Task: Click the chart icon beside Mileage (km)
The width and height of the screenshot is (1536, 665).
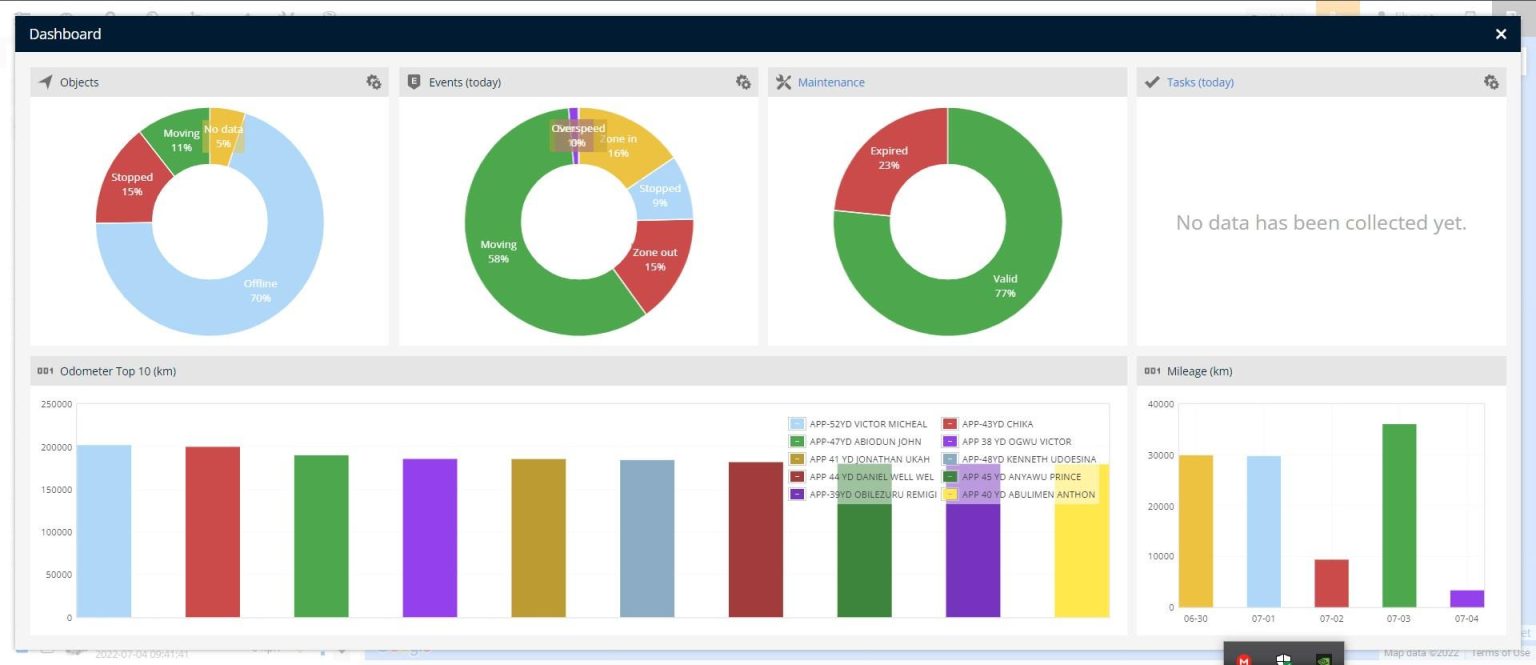Action: [1150, 371]
